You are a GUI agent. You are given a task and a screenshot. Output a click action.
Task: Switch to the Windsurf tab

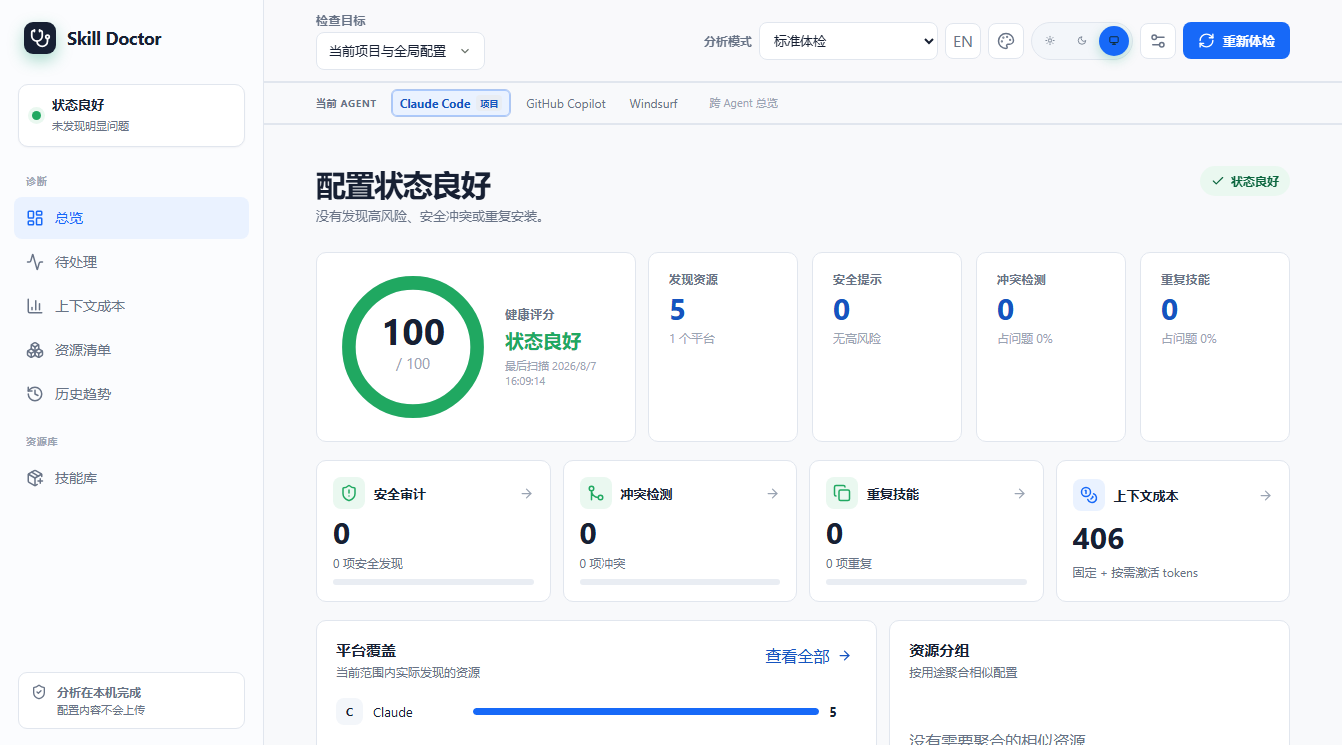tap(653, 103)
